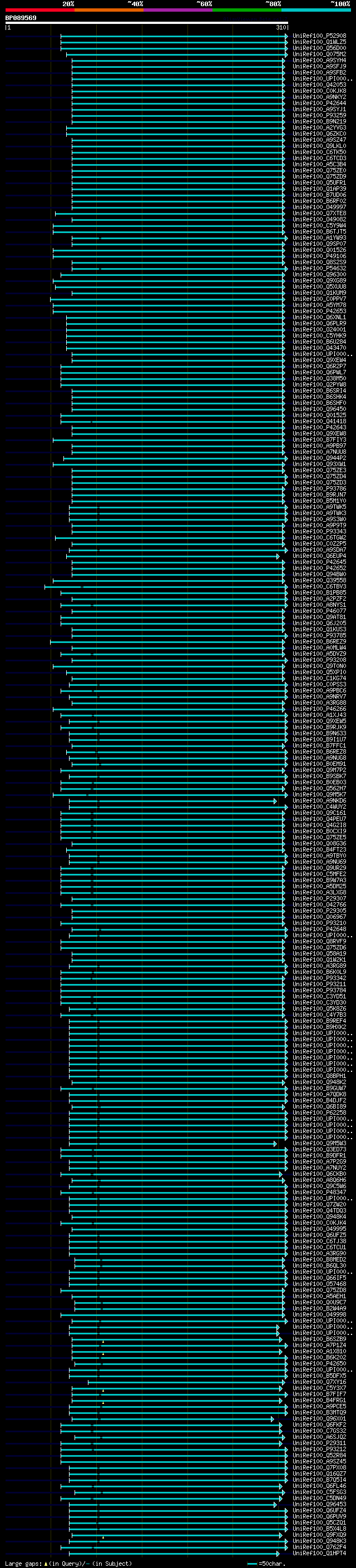Select hit label UniRef100_Q9LKL0
Screen dimensions: 356x1568
[x=319, y=146]
